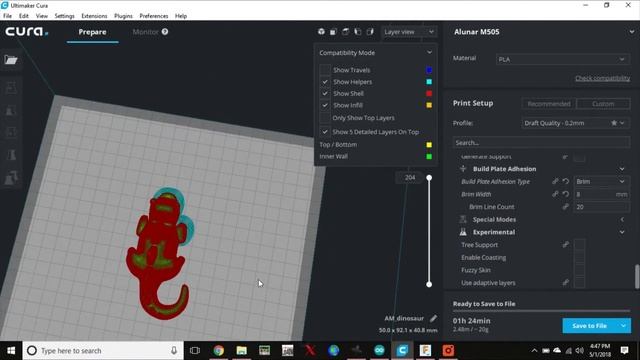
Task: Click the left side view camera icon
Action: click(358, 32)
